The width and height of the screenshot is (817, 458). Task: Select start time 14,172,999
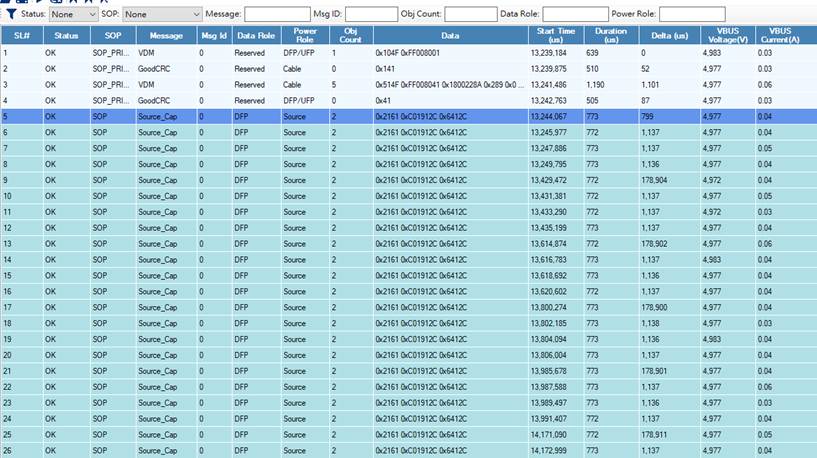pos(549,451)
